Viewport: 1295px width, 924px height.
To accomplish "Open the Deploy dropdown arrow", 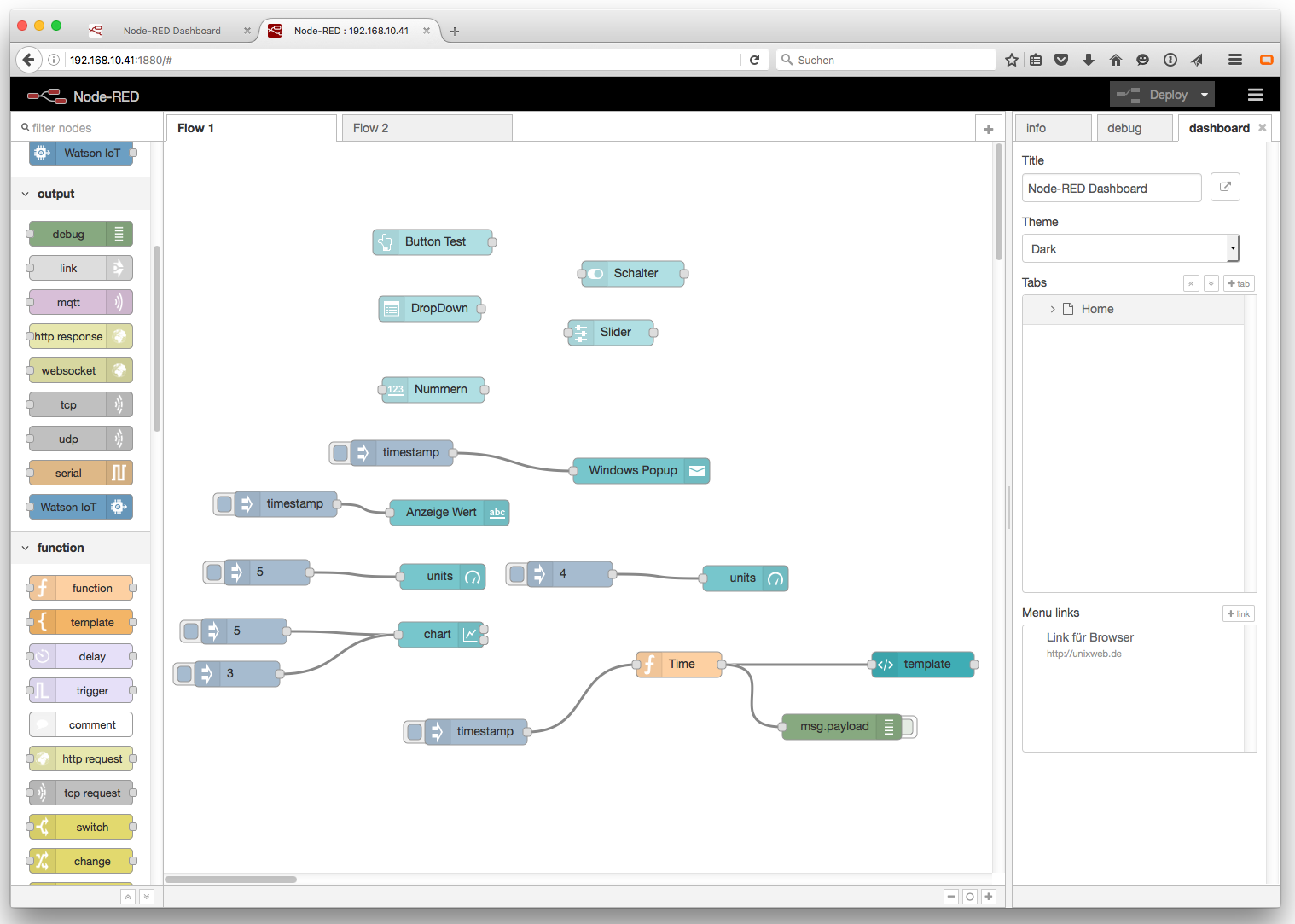I will coord(1205,94).
